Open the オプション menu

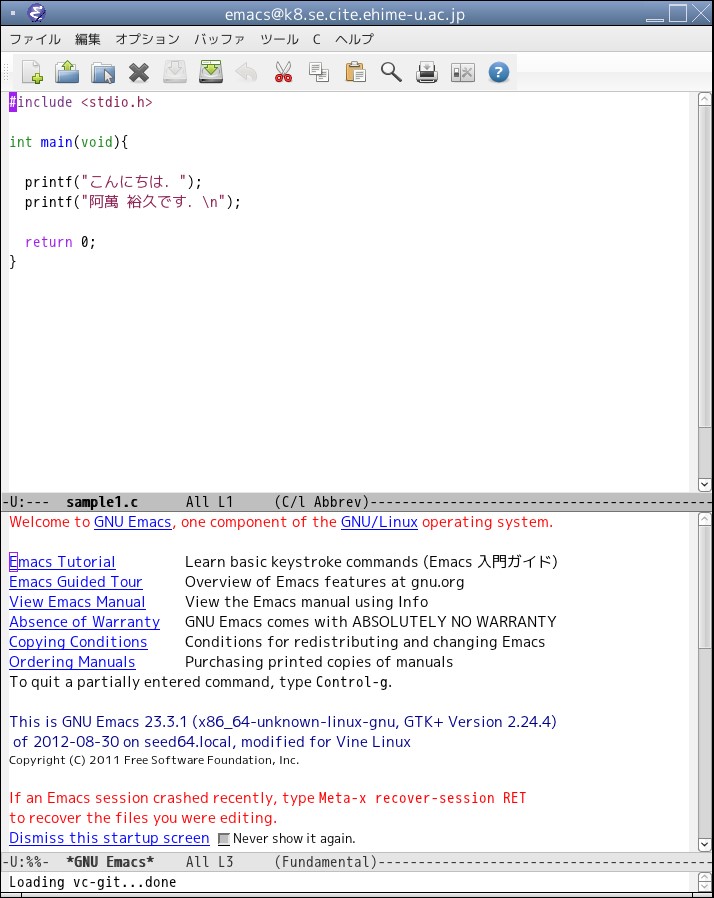click(147, 39)
